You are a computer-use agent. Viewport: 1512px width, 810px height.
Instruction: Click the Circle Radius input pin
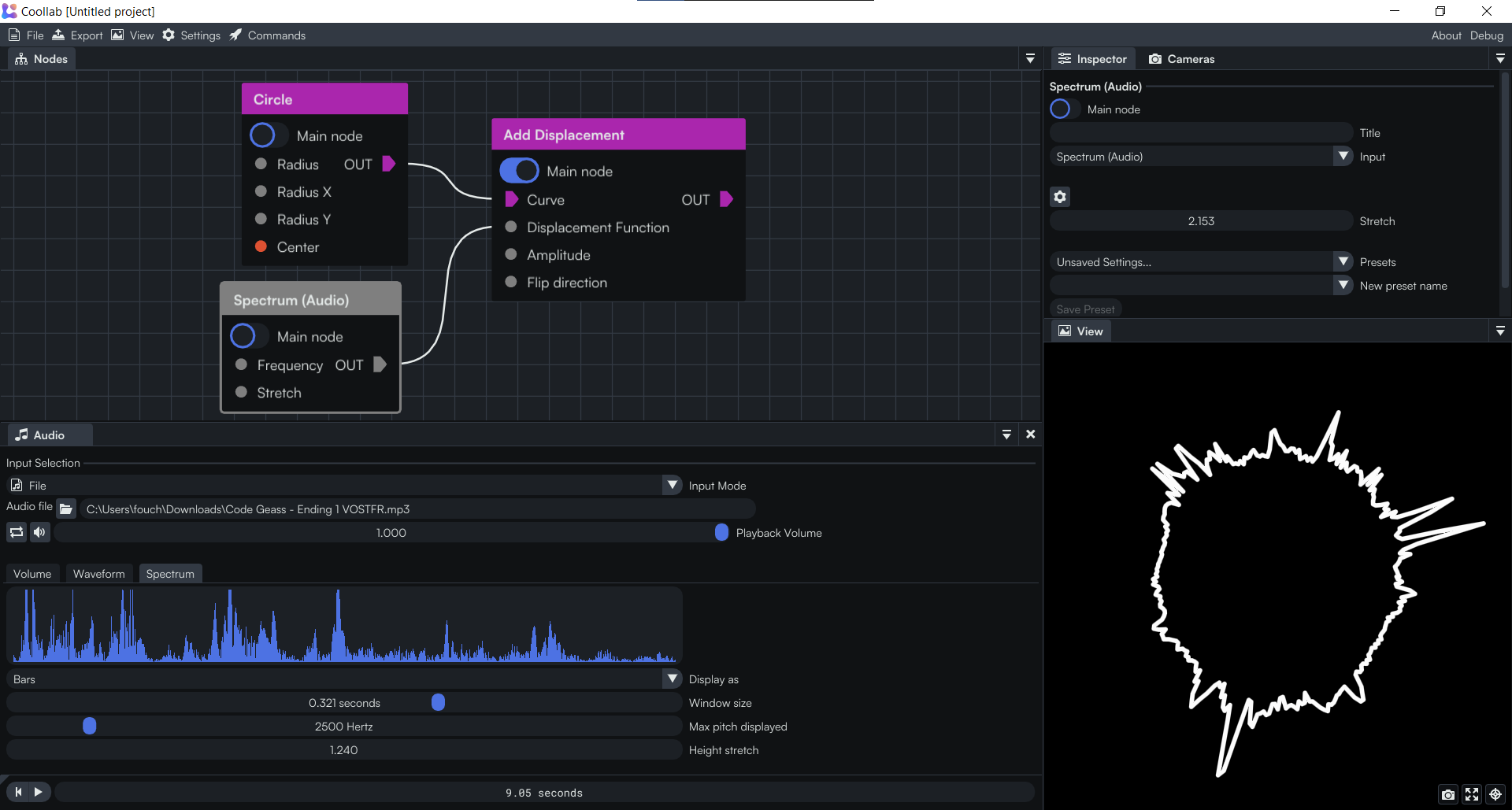[x=261, y=164]
